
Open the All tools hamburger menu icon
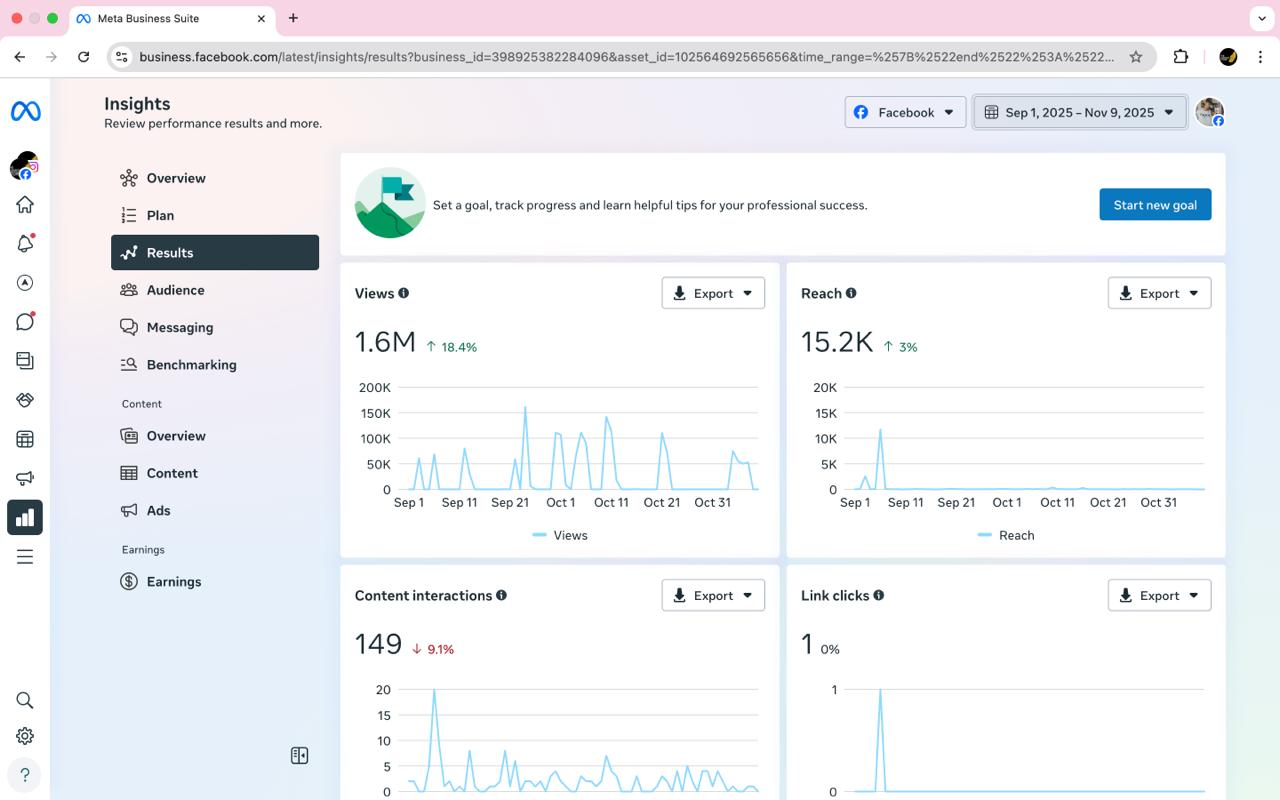click(25, 557)
